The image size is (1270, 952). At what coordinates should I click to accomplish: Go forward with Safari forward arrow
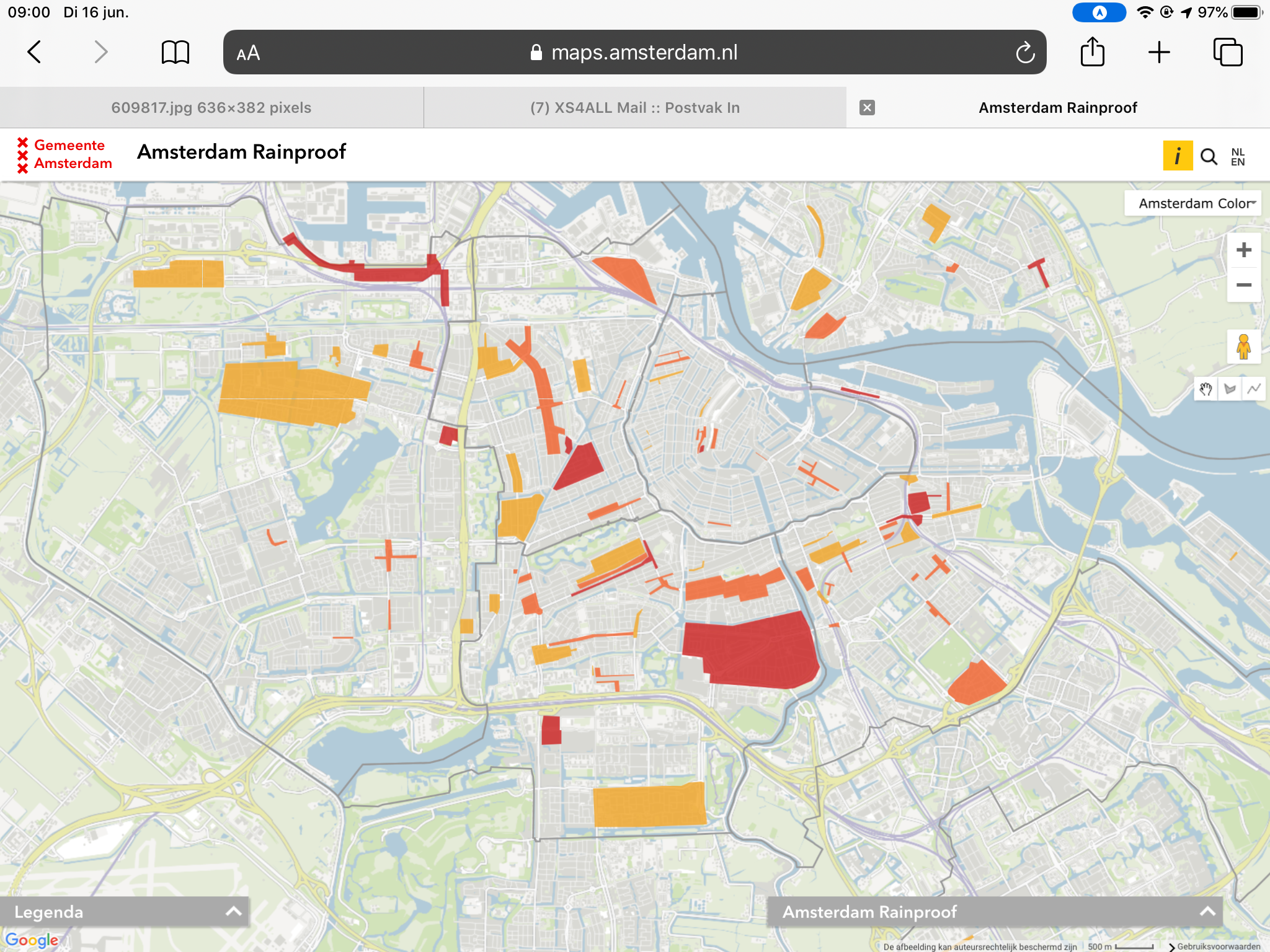click(100, 52)
